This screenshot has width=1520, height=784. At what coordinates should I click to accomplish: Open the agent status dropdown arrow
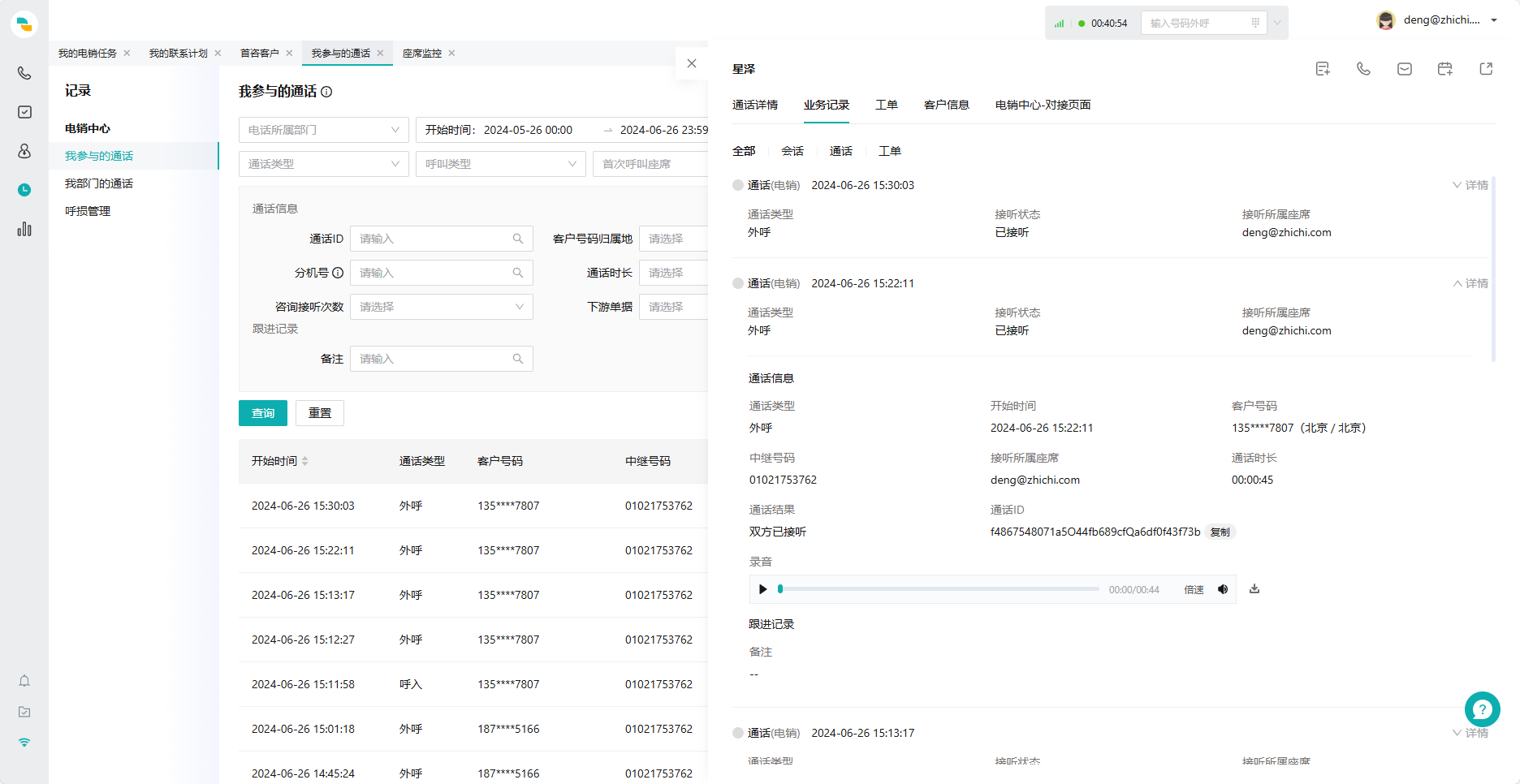[x=1277, y=23]
